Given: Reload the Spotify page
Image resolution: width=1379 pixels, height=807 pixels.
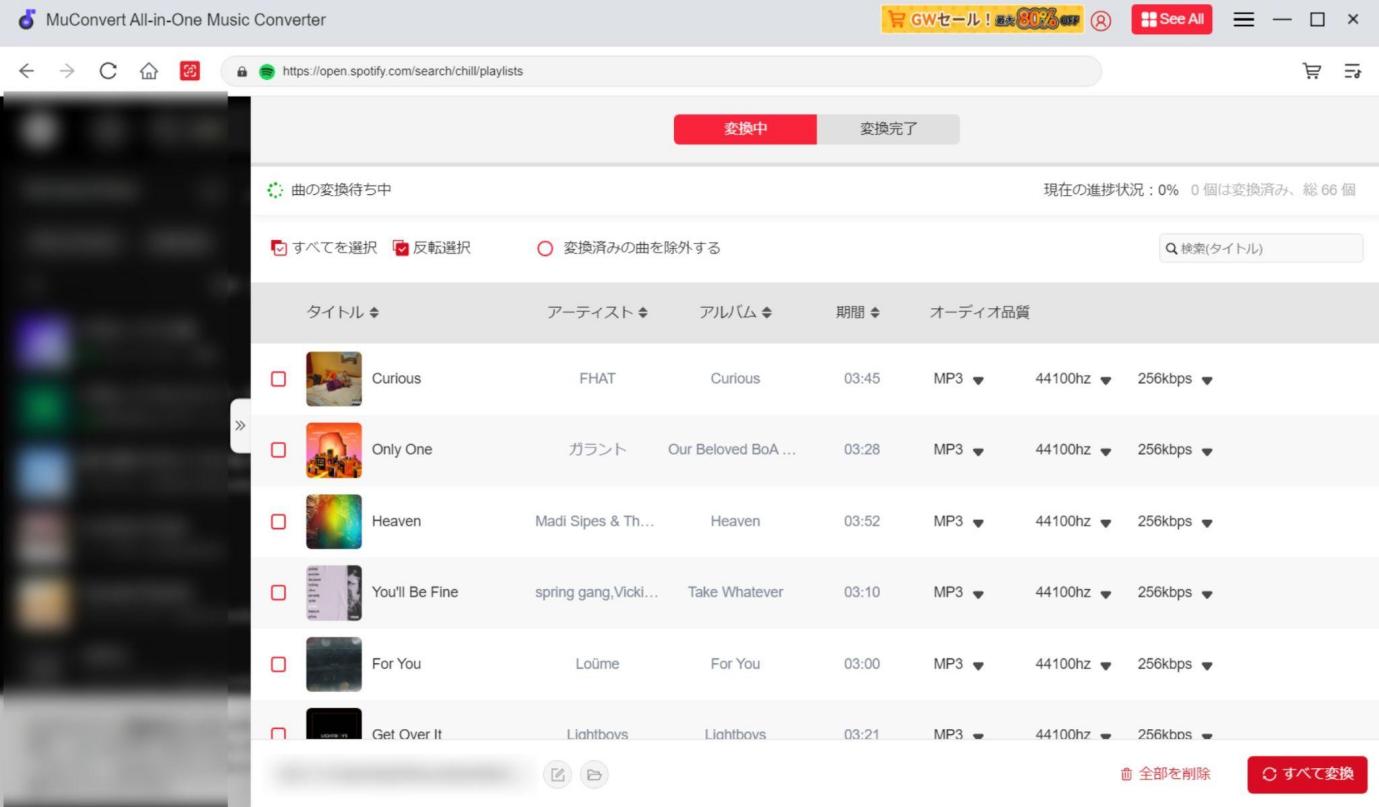Looking at the screenshot, I should pyautogui.click(x=108, y=71).
